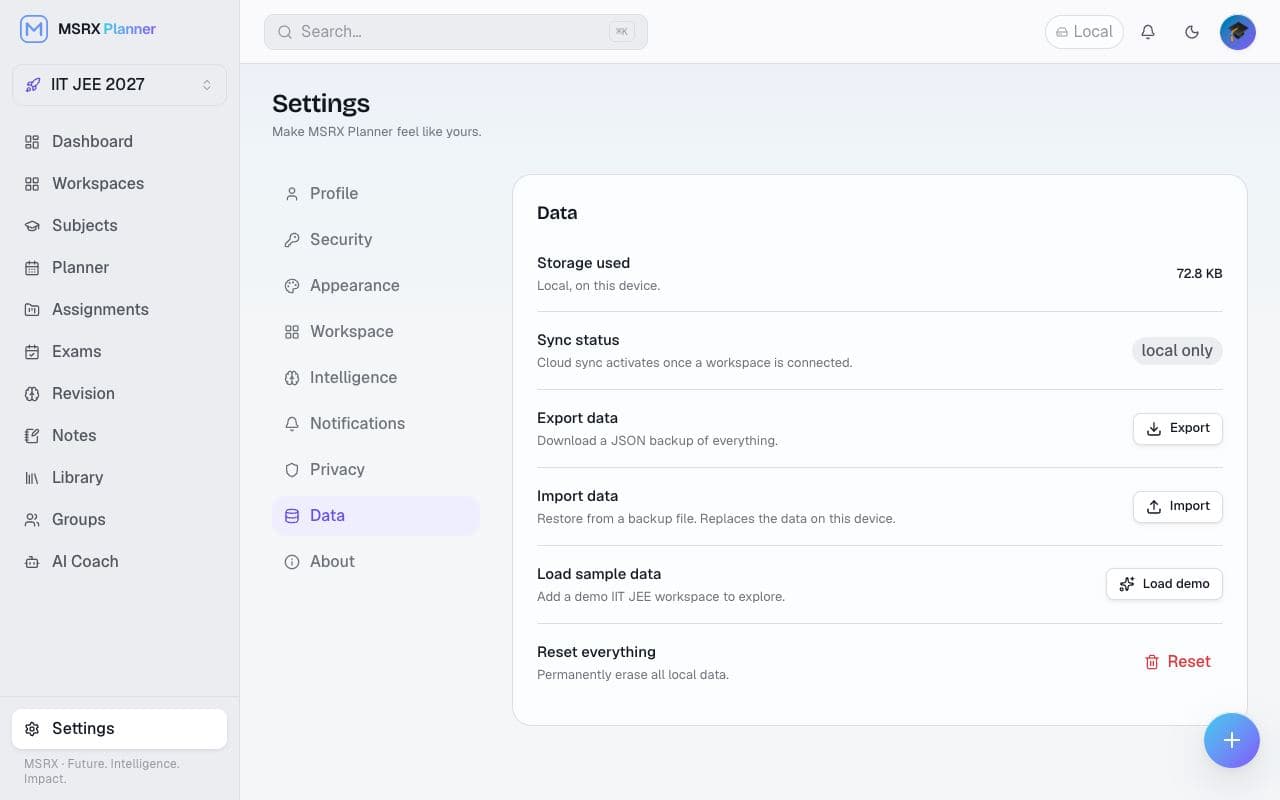Screen dimensions: 1280x800
Task: Focus the Search input field
Action: coord(456,32)
